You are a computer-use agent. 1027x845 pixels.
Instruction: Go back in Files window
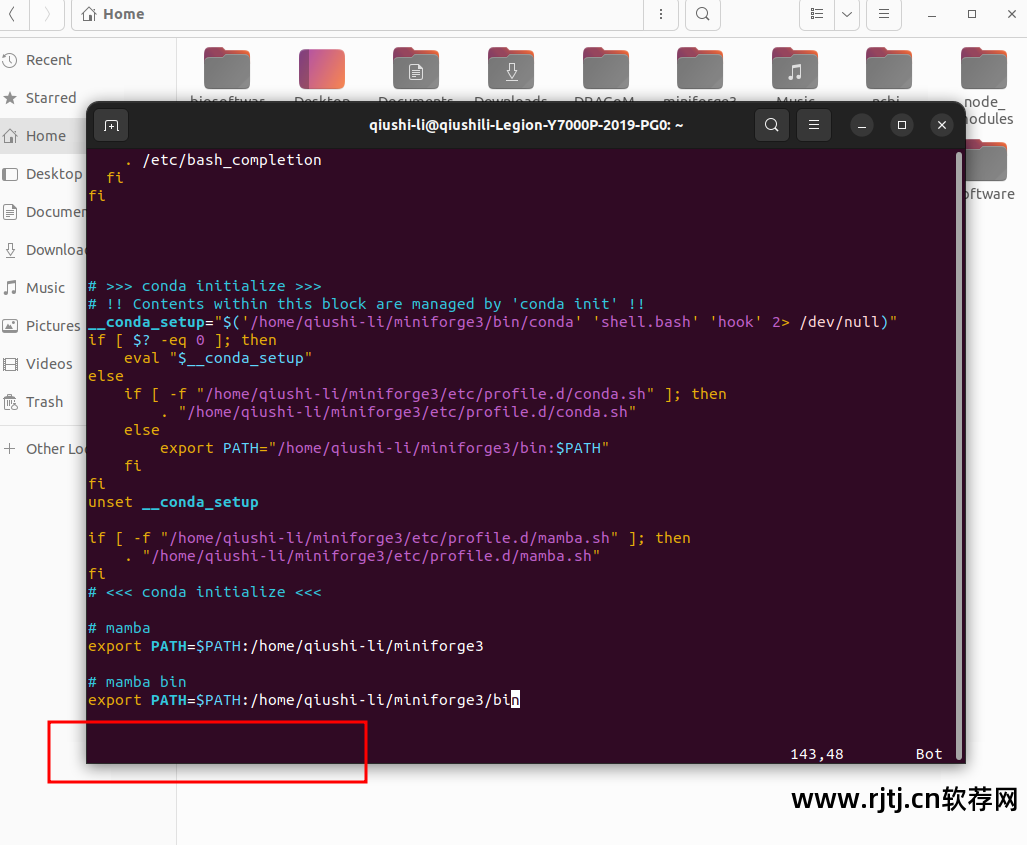pyautogui.click(x=13, y=14)
